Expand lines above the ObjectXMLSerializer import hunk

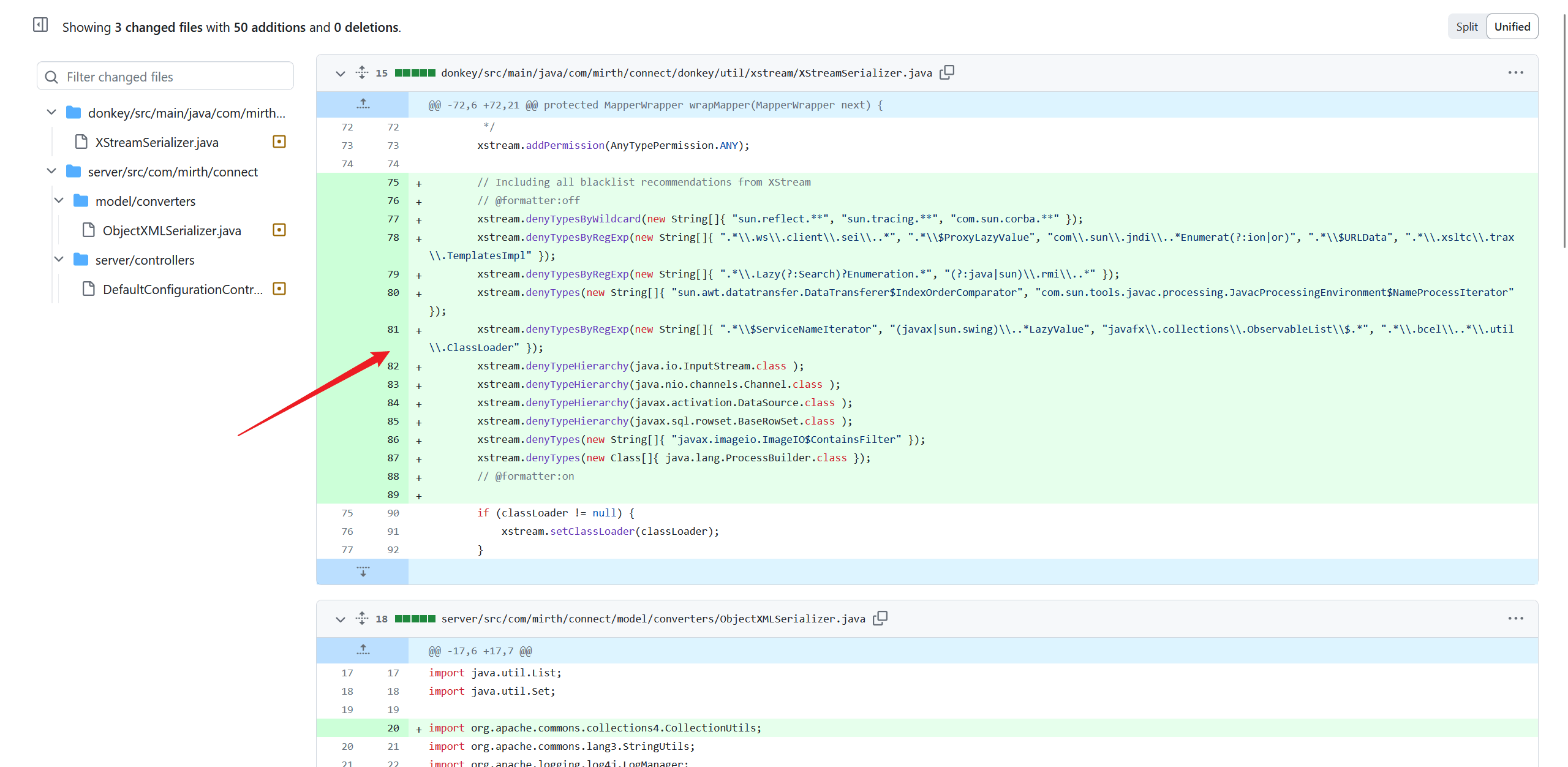(x=363, y=651)
